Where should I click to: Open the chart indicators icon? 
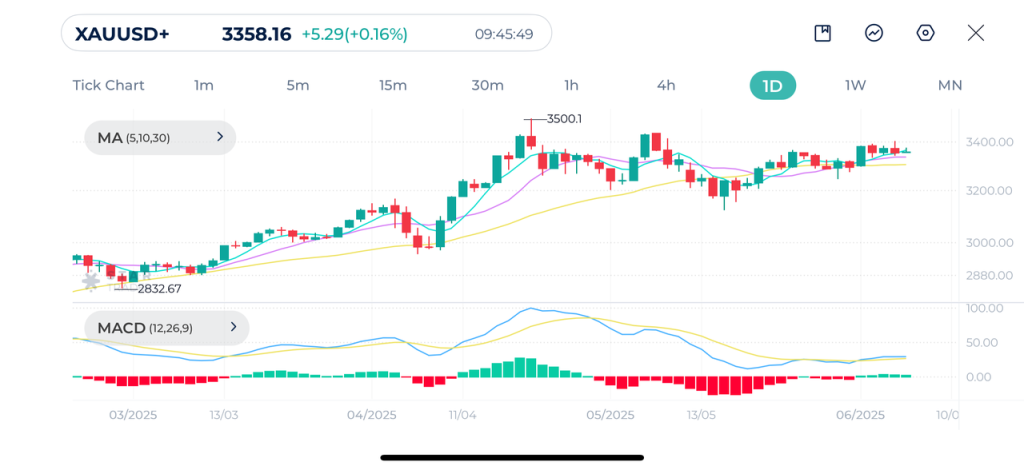click(x=874, y=33)
